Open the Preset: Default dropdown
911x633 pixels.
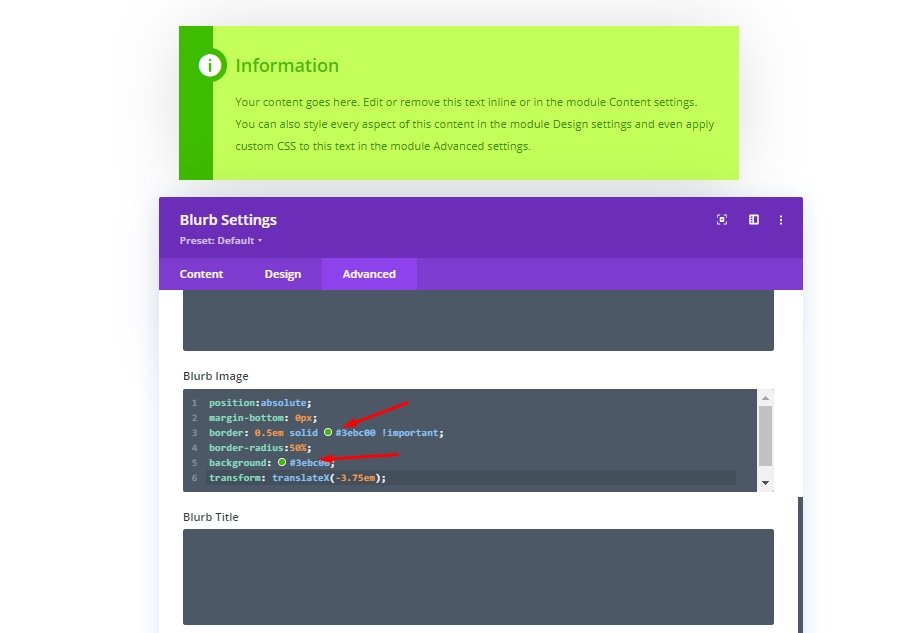click(221, 240)
